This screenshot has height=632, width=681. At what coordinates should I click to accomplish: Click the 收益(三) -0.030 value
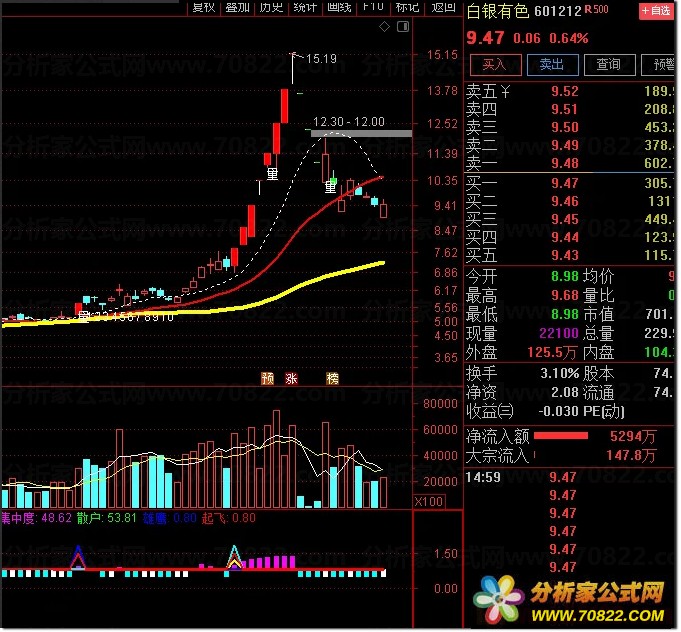point(559,411)
